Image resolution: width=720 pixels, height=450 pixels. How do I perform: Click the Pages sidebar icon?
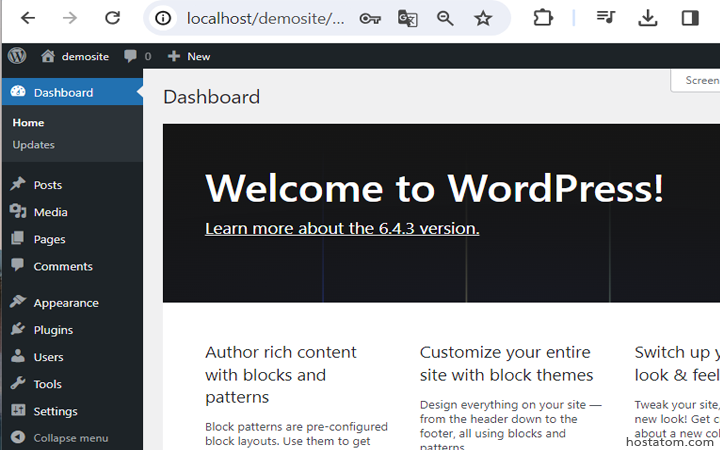pos(17,238)
